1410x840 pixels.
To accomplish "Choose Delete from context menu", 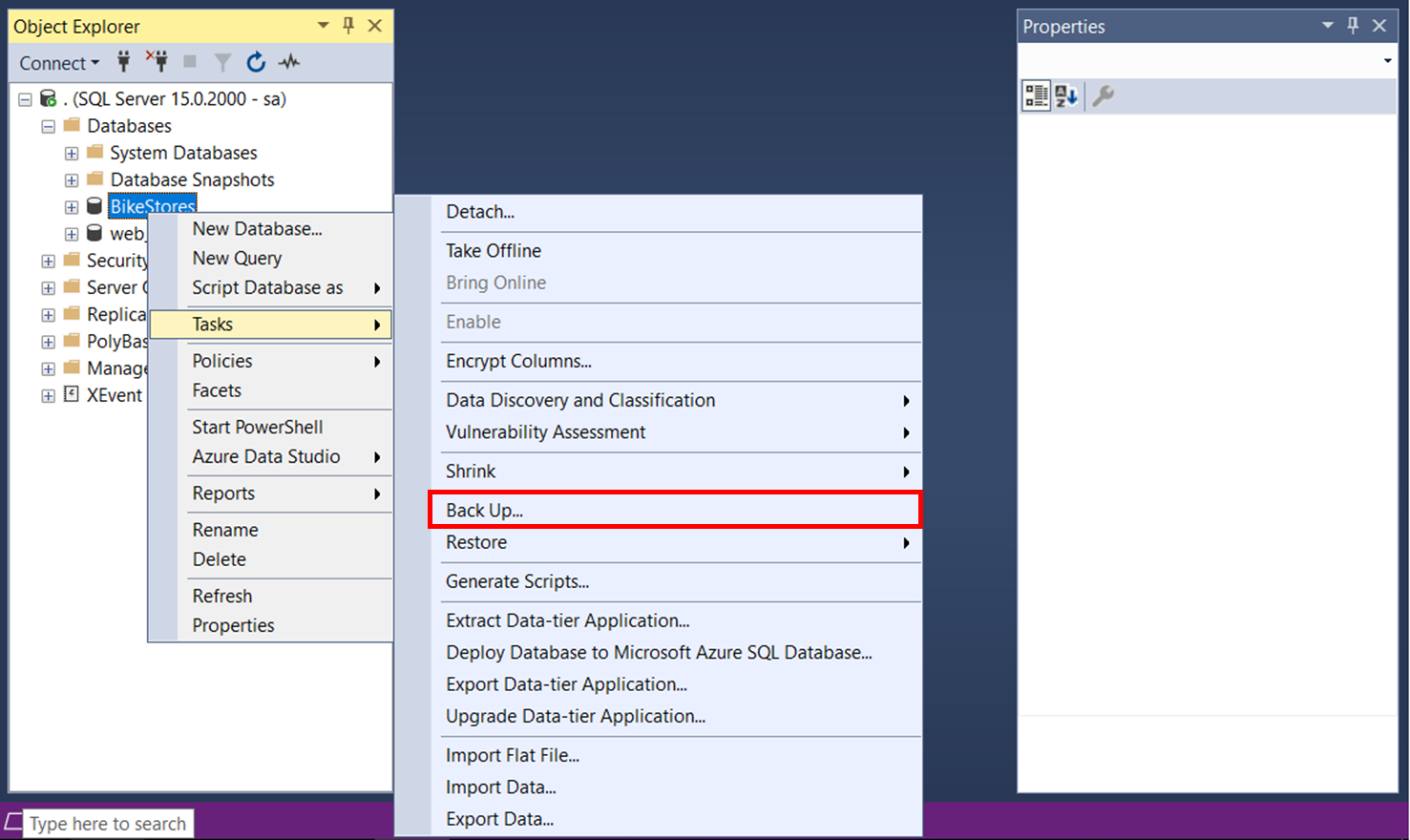I will (271, 559).
